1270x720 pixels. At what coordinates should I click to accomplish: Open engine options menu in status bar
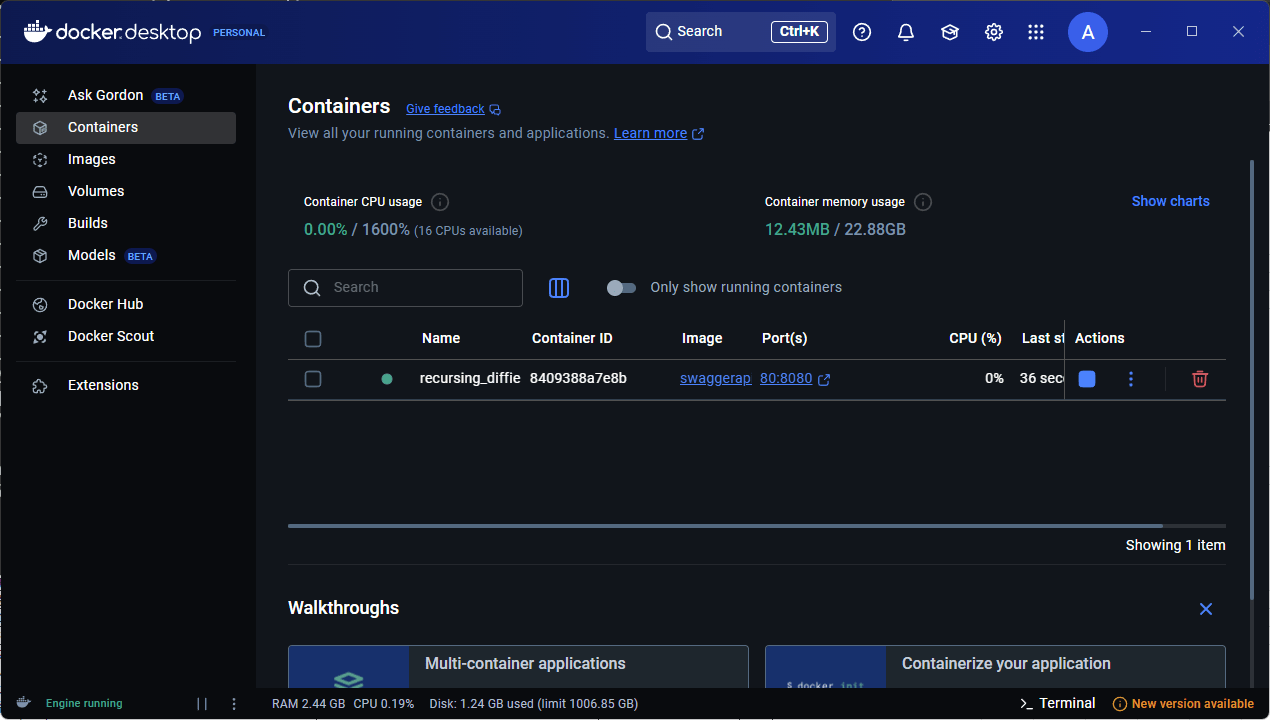click(234, 704)
